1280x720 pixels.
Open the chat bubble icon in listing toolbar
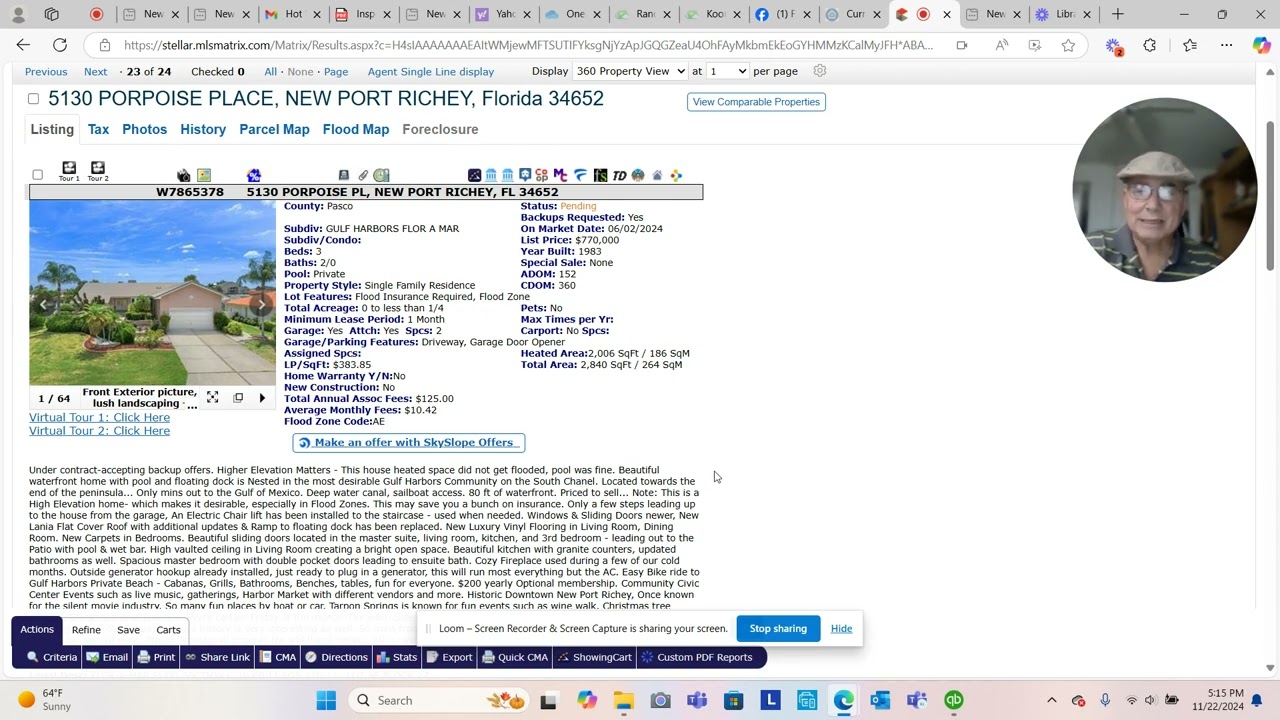(x=524, y=175)
